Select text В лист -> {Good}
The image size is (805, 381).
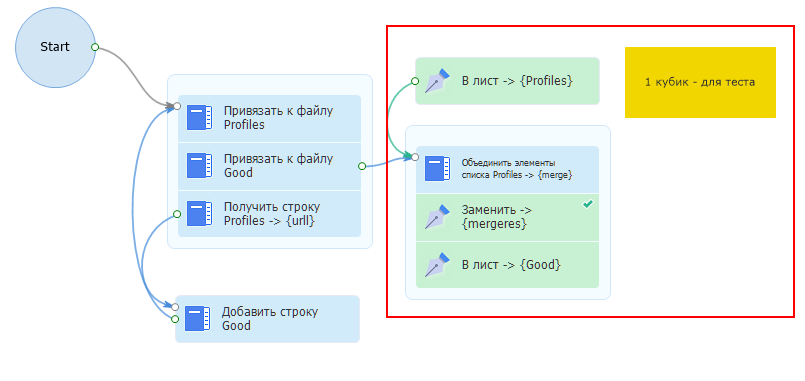(511, 265)
